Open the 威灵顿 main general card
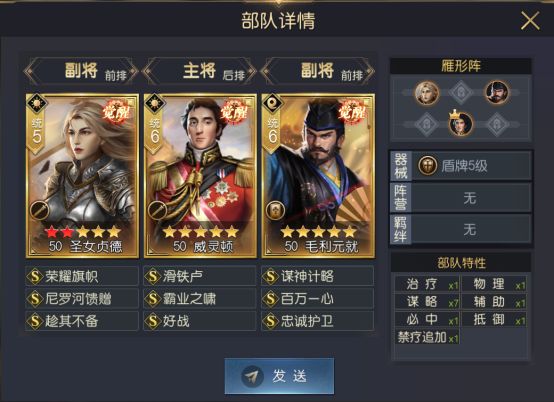This screenshot has height=402, width=554. point(200,176)
